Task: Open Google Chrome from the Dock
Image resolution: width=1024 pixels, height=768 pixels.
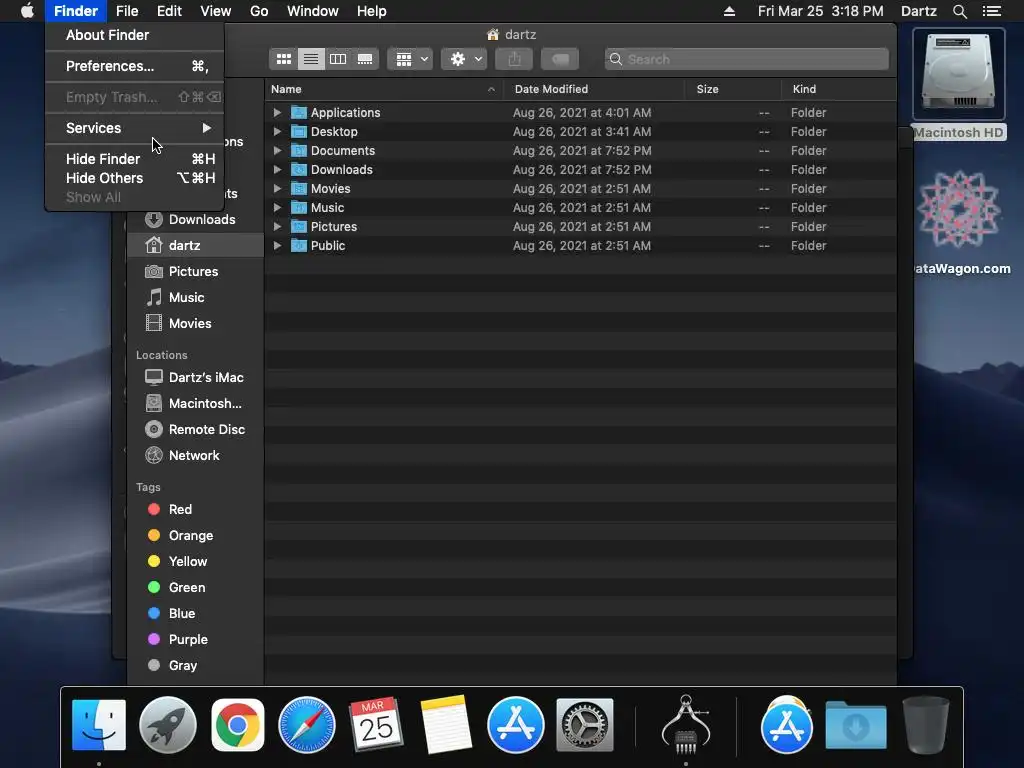Action: 238,726
